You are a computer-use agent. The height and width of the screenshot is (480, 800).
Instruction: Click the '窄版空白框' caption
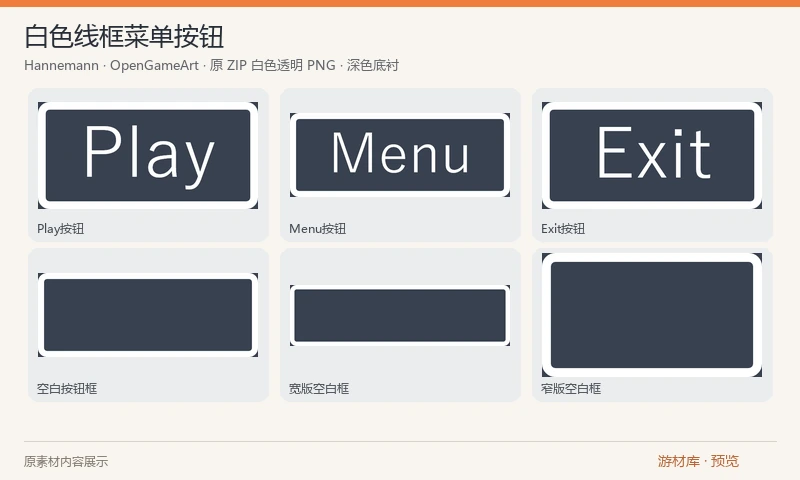571,389
